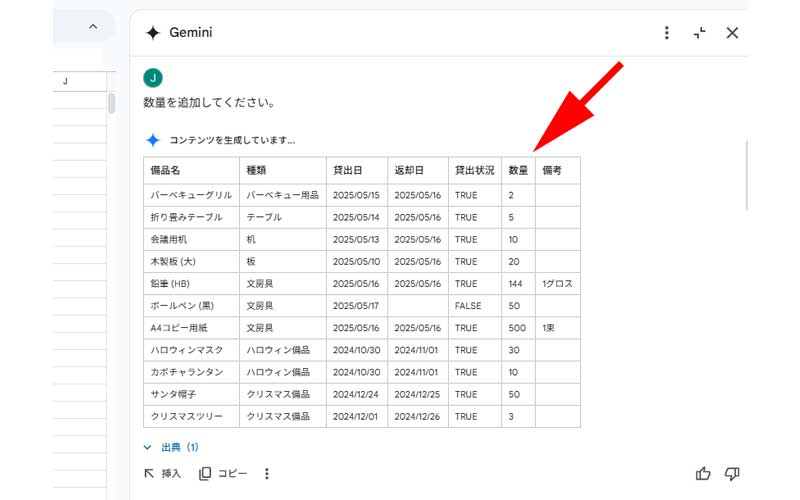Insert the generated table into the sheet
800x500 pixels.
click(x=163, y=473)
